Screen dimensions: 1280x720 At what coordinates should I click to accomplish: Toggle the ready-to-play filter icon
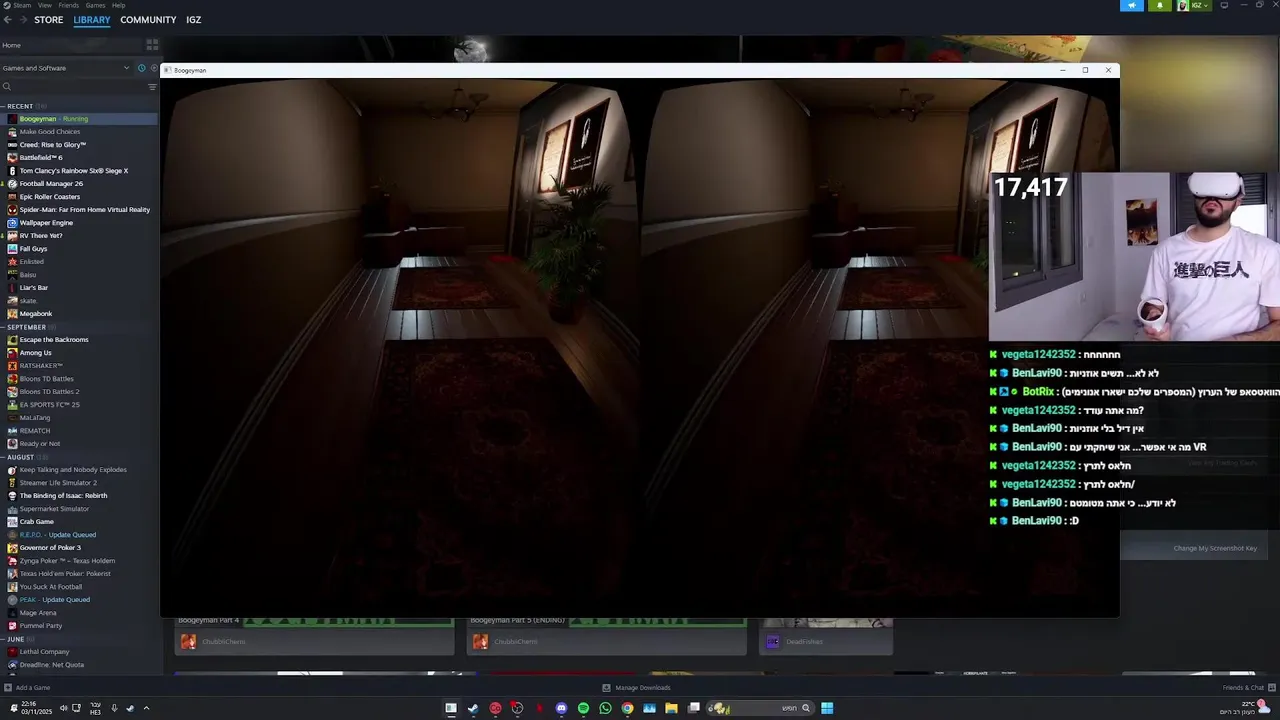[152, 68]
